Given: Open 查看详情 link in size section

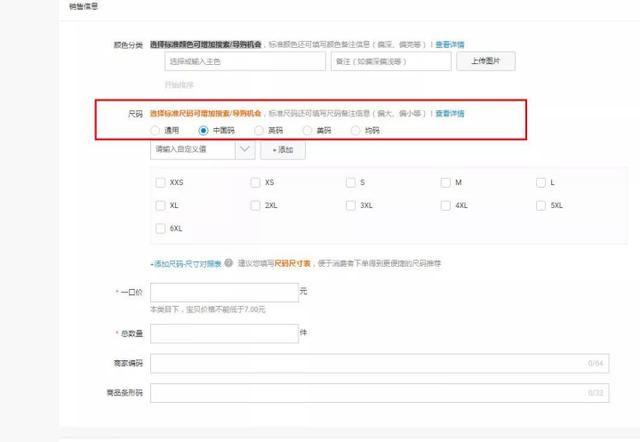Looking at the screenshot, I should click(x=450, y=113).
